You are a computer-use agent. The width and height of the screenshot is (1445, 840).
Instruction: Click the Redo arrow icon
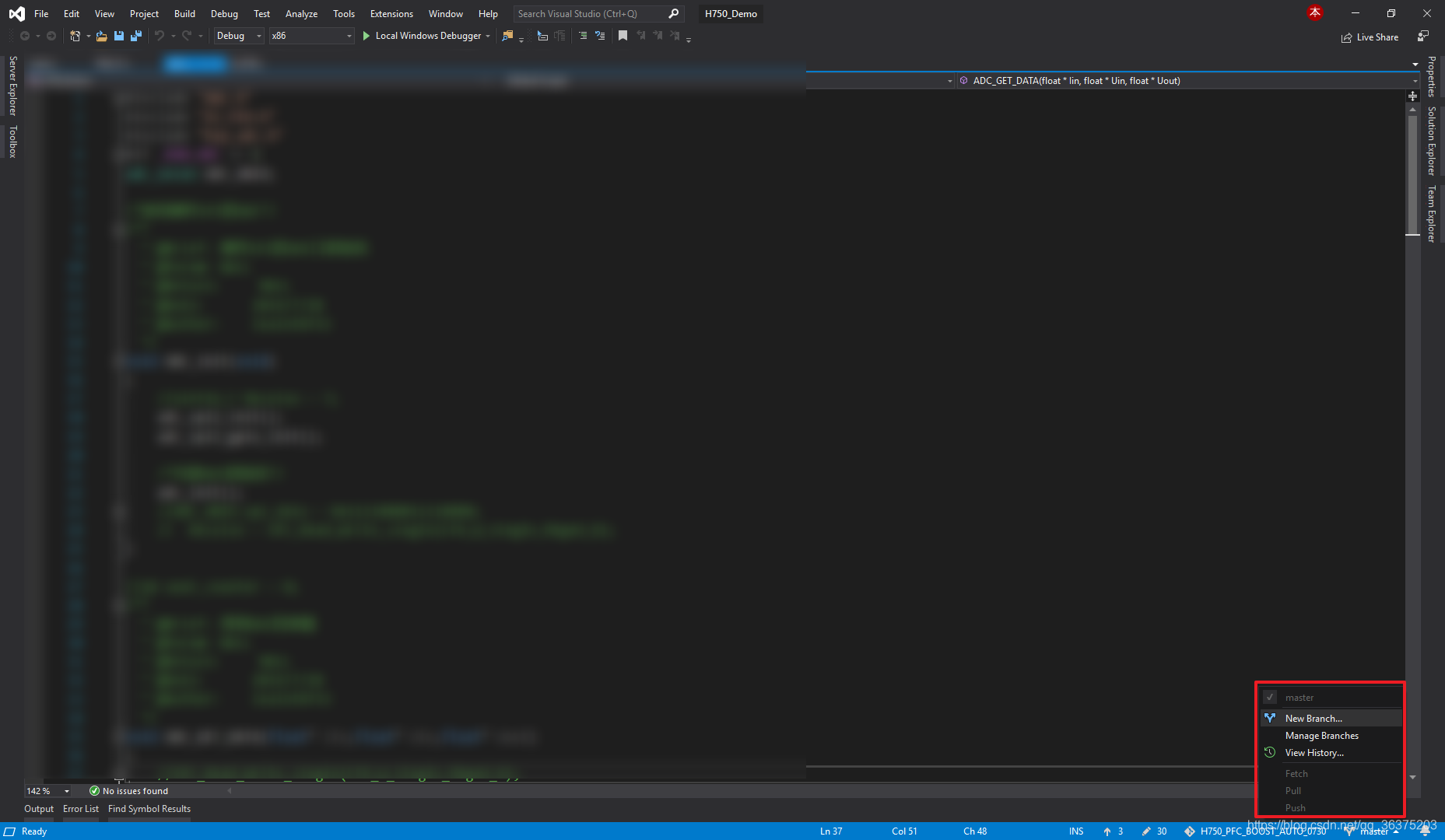(187, 36)
